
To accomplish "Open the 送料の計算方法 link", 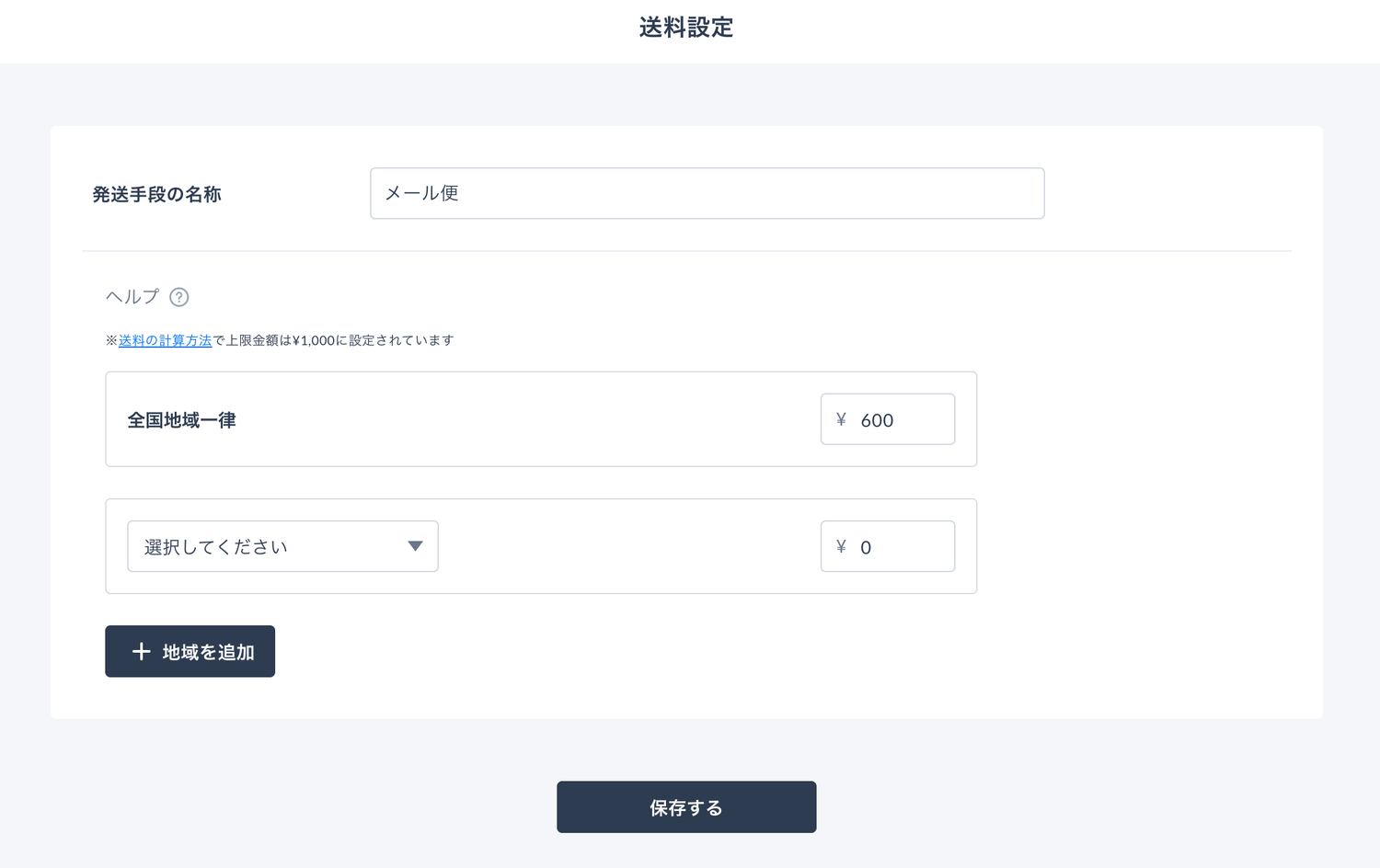I will click(164, 339).
